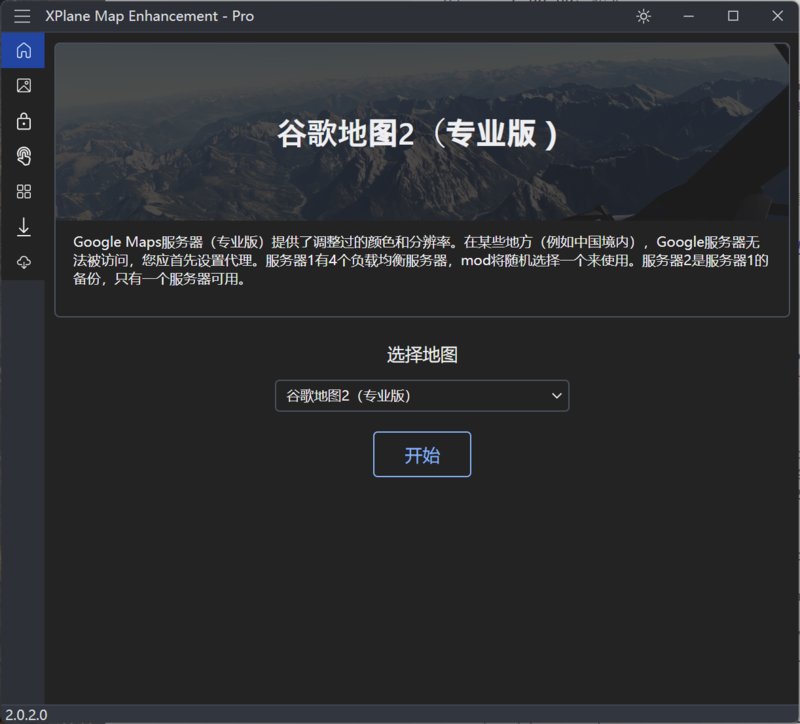The height and width of the screenshot is (724, 800).
Task: Open the lock icon page in sidebar
Action: (23, 121)
